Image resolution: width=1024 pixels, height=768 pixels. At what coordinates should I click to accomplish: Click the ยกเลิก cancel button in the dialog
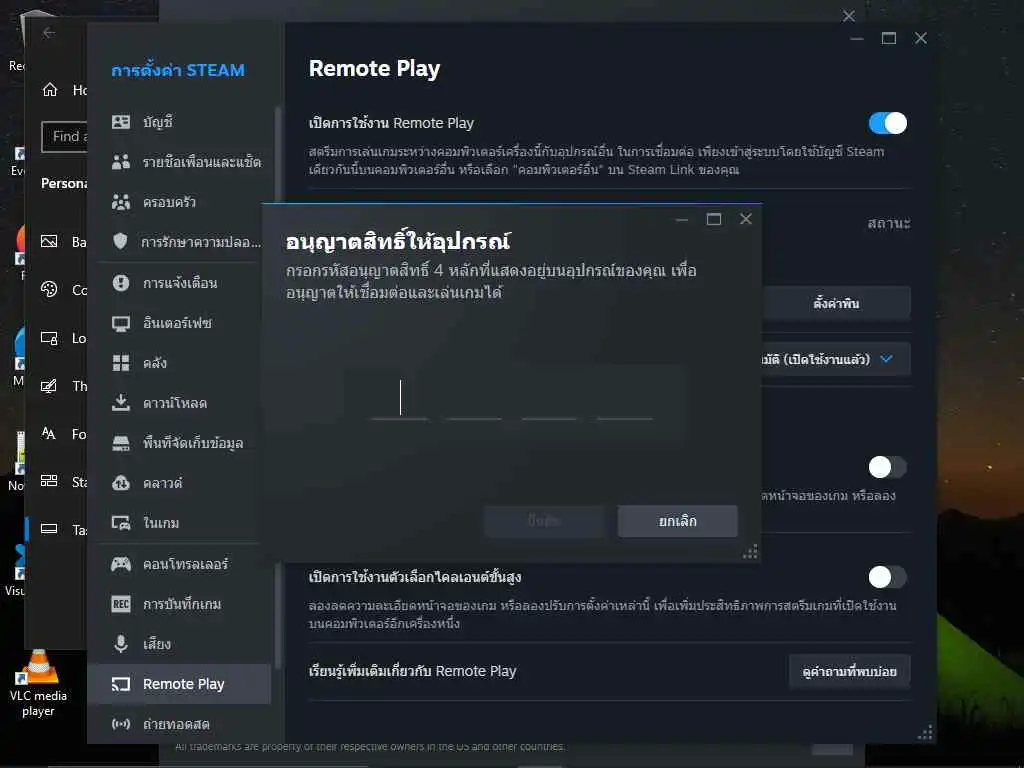pos(678,521)
